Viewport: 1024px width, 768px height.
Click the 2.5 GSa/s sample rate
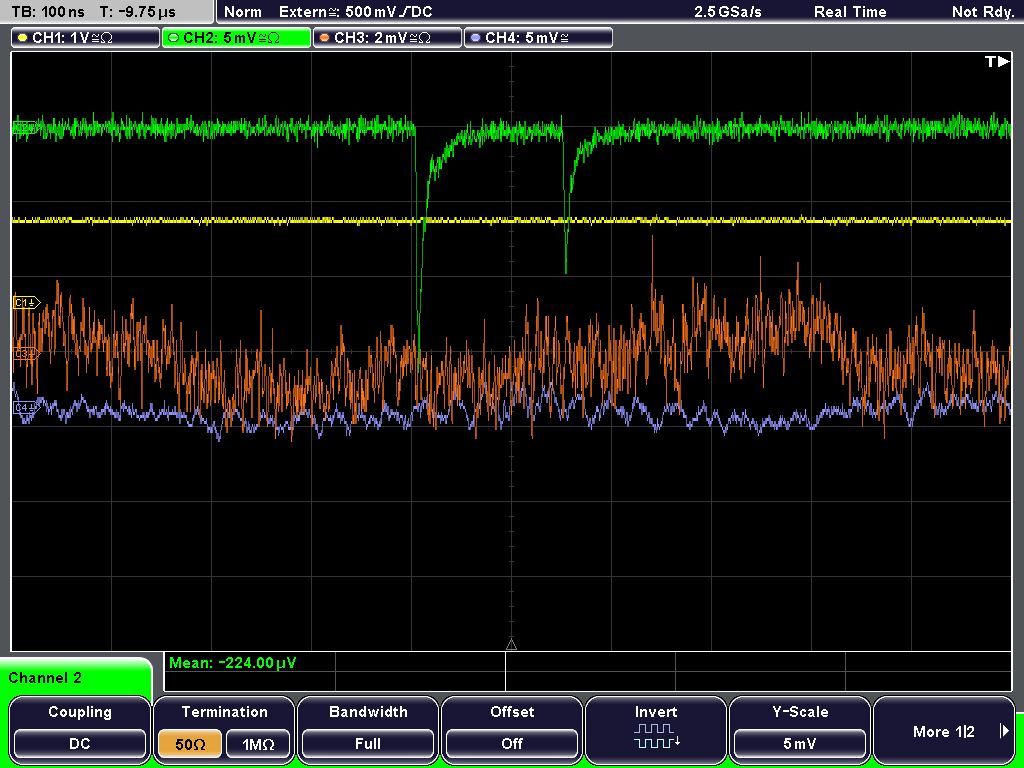(728, 12)
